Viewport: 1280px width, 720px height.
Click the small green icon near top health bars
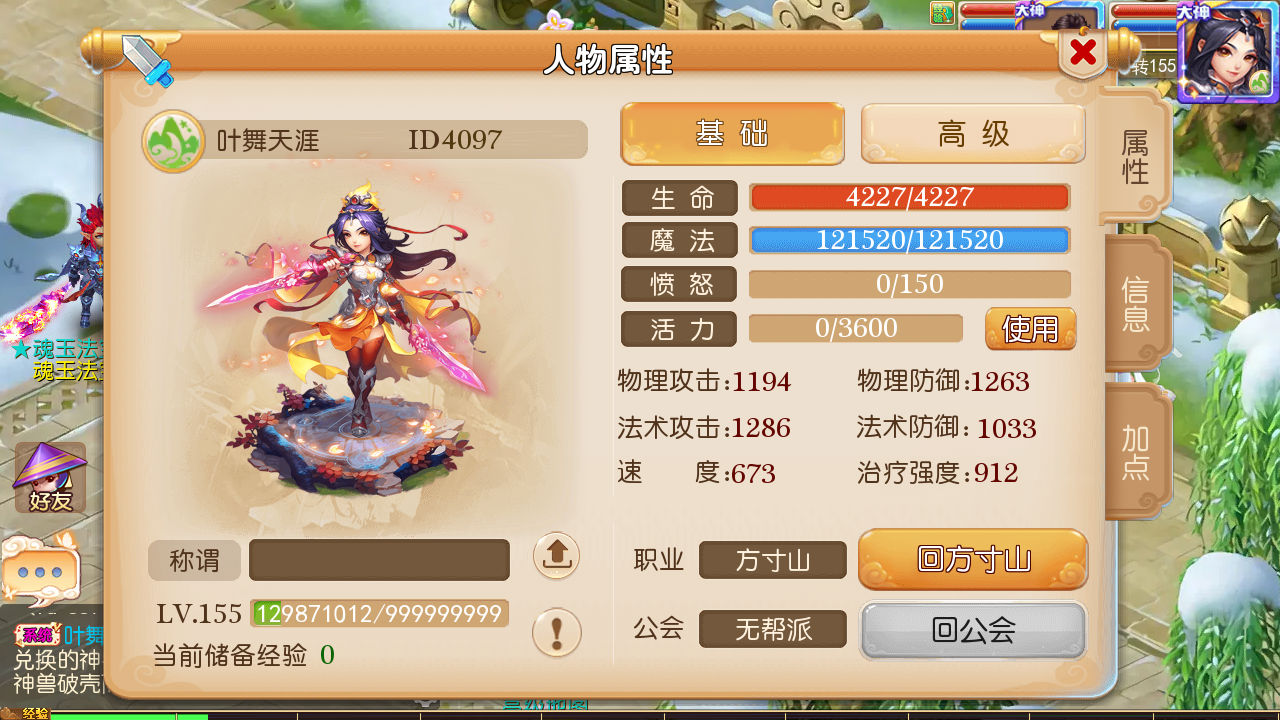coord(942,13)
